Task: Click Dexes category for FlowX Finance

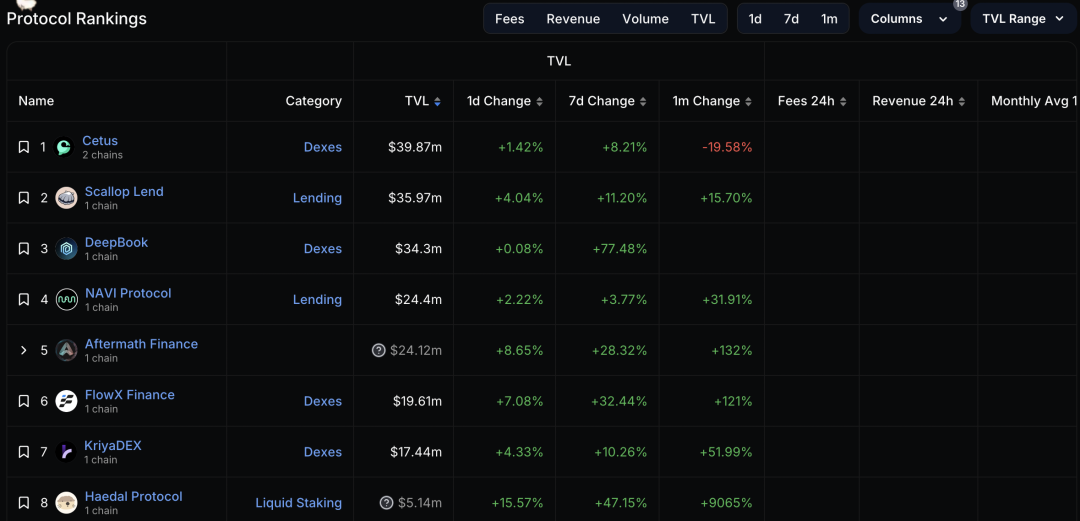Action: click(323, 401)
